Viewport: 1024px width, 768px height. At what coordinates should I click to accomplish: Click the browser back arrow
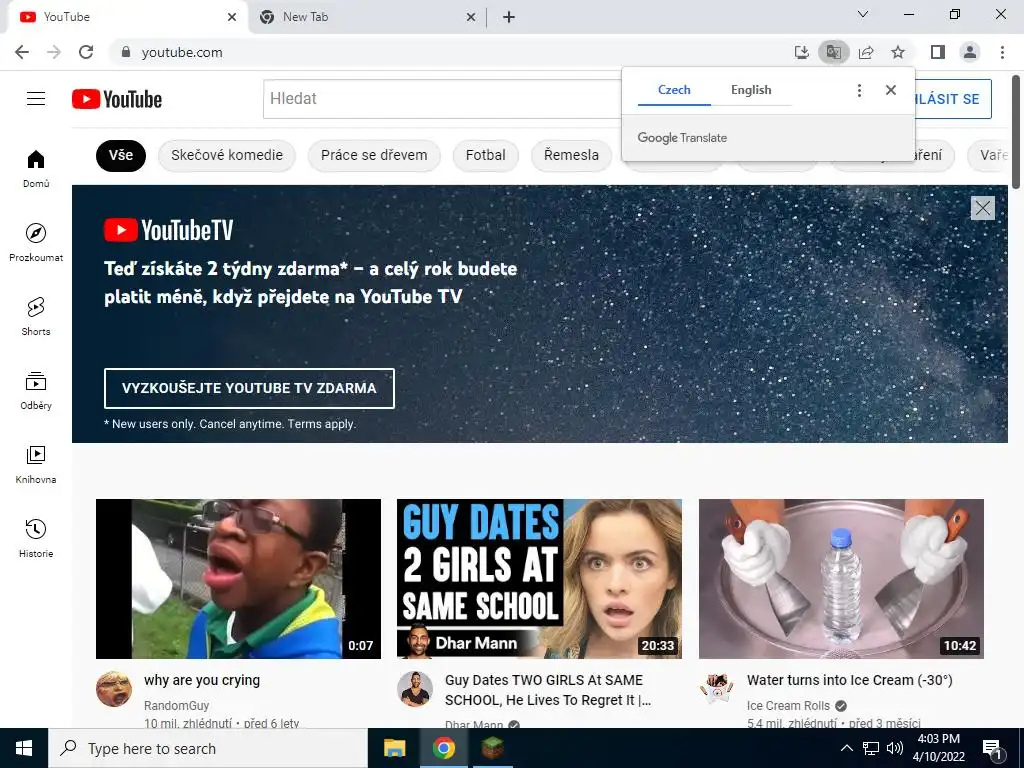[x=22, y=52]
